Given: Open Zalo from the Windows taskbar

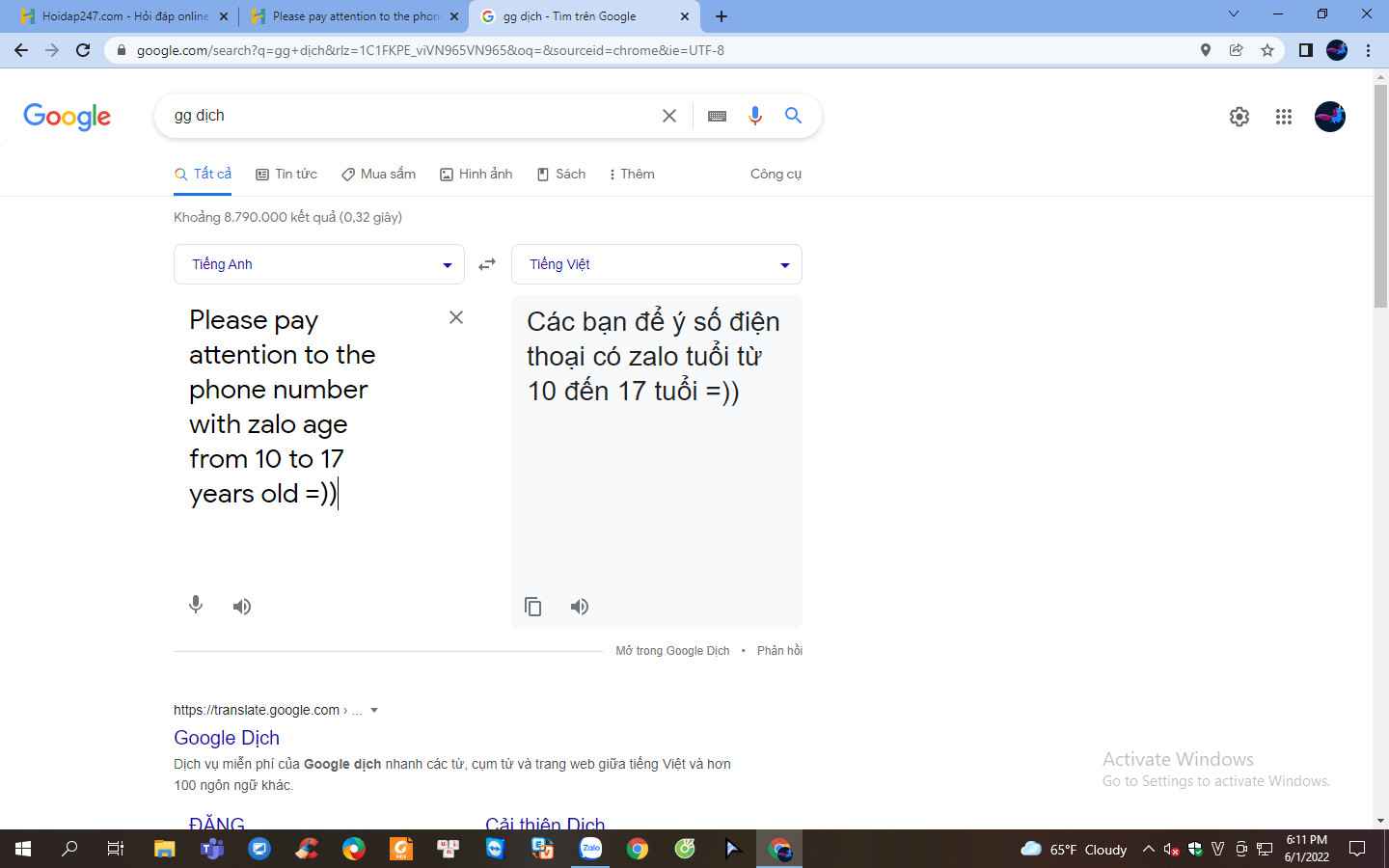Looking at the screenshot, I should [590, 849].
